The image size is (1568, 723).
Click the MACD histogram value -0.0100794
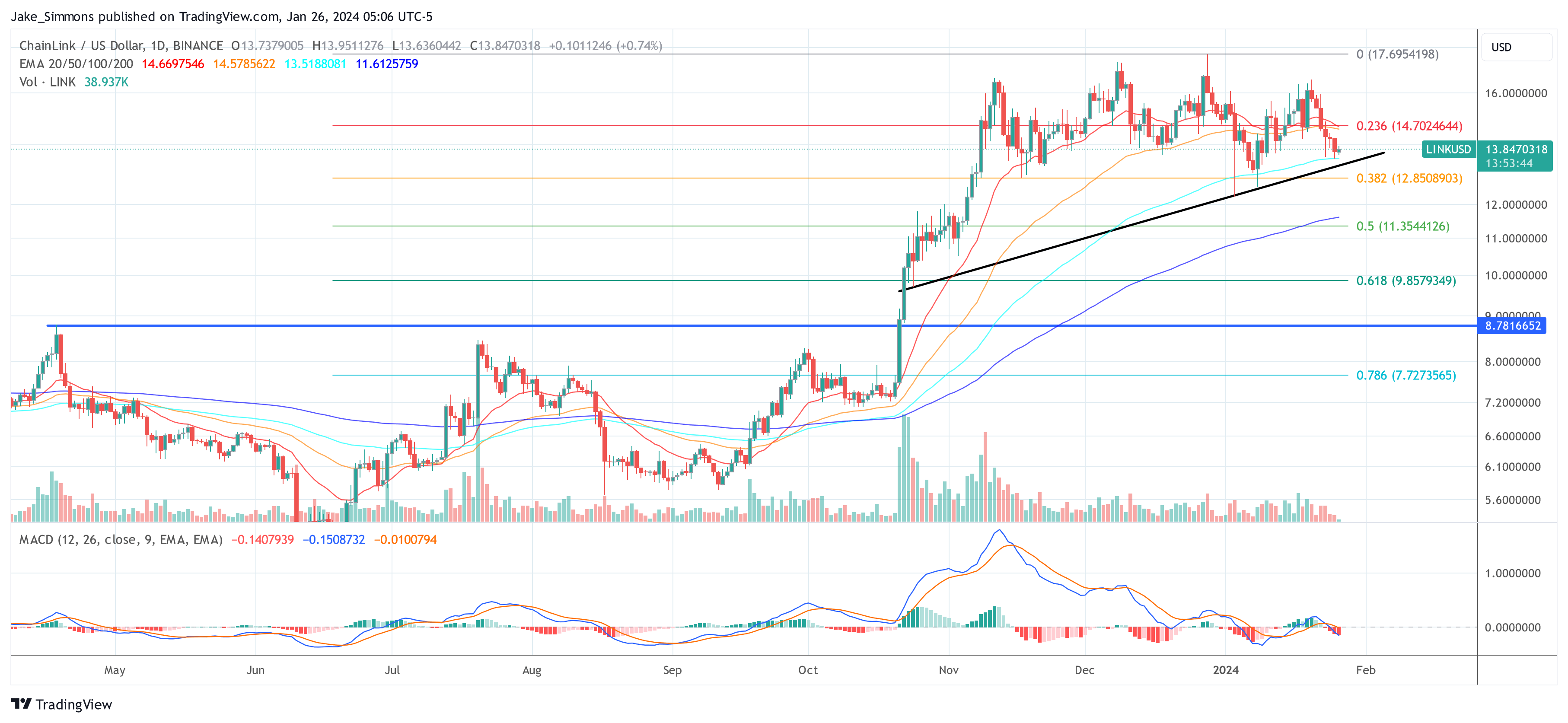(405, 540)
